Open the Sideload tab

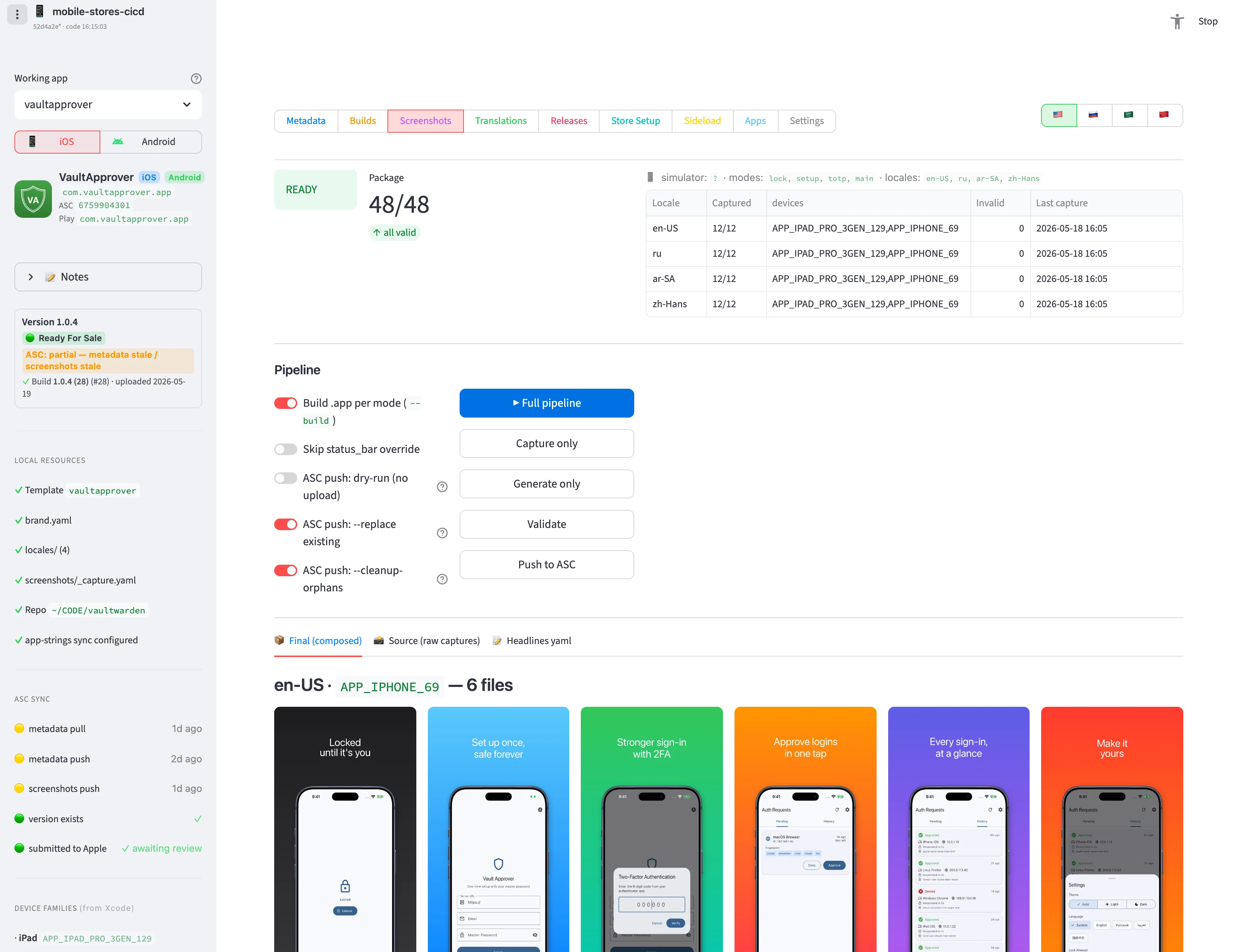(702, 121)
